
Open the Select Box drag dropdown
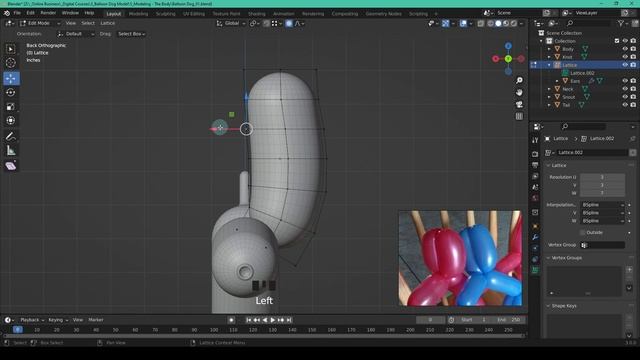tap(131, 34)
